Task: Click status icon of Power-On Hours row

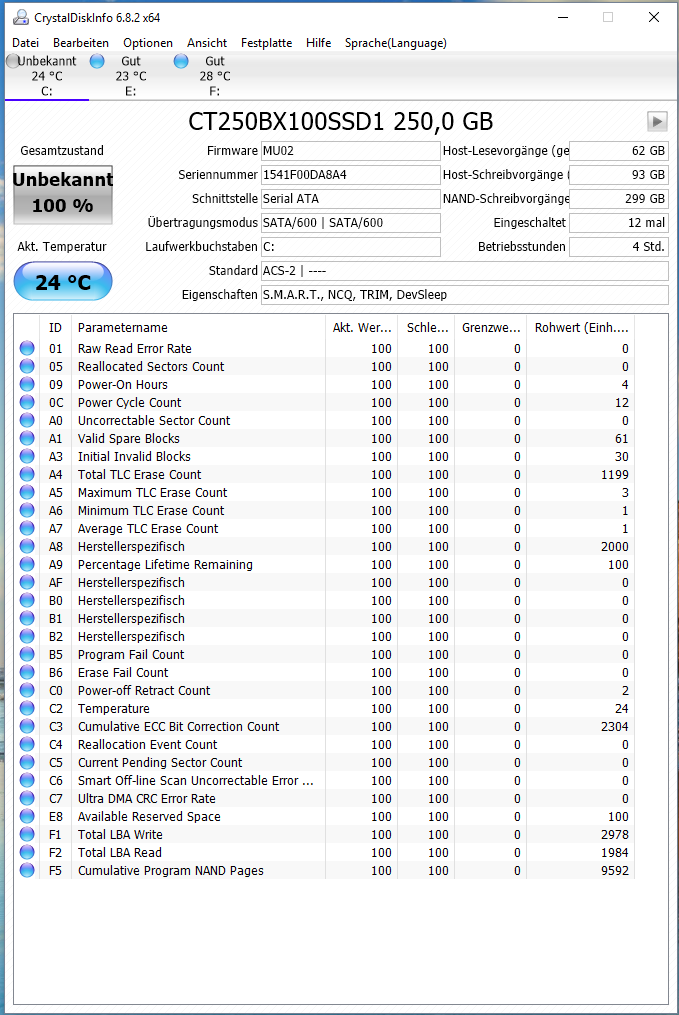Action: click(x=27, y=385)
